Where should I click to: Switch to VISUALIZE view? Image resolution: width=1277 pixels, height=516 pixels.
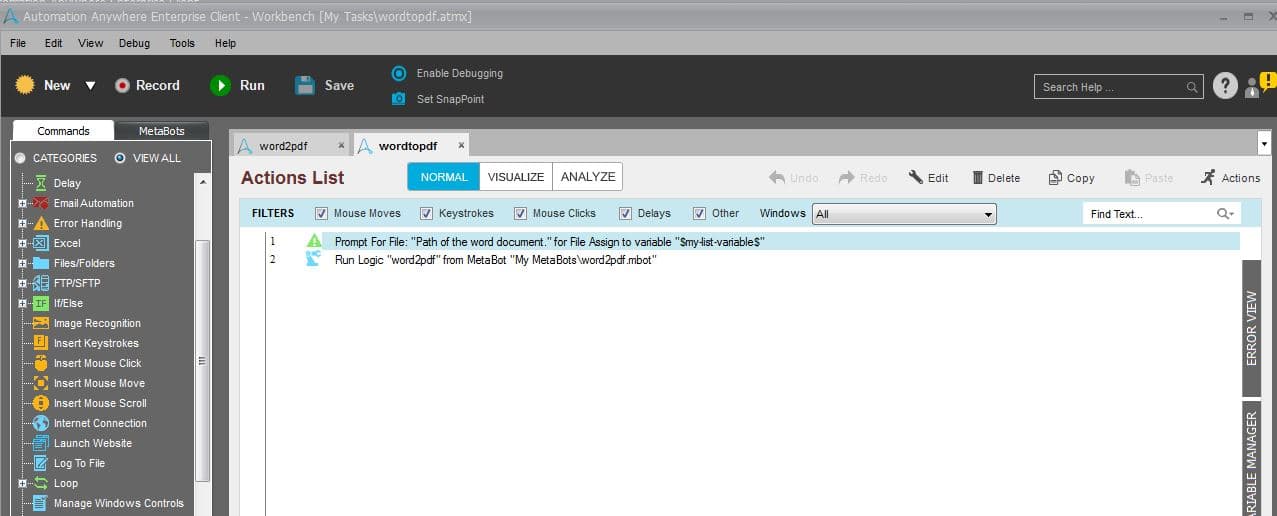(x=516, y=177)
